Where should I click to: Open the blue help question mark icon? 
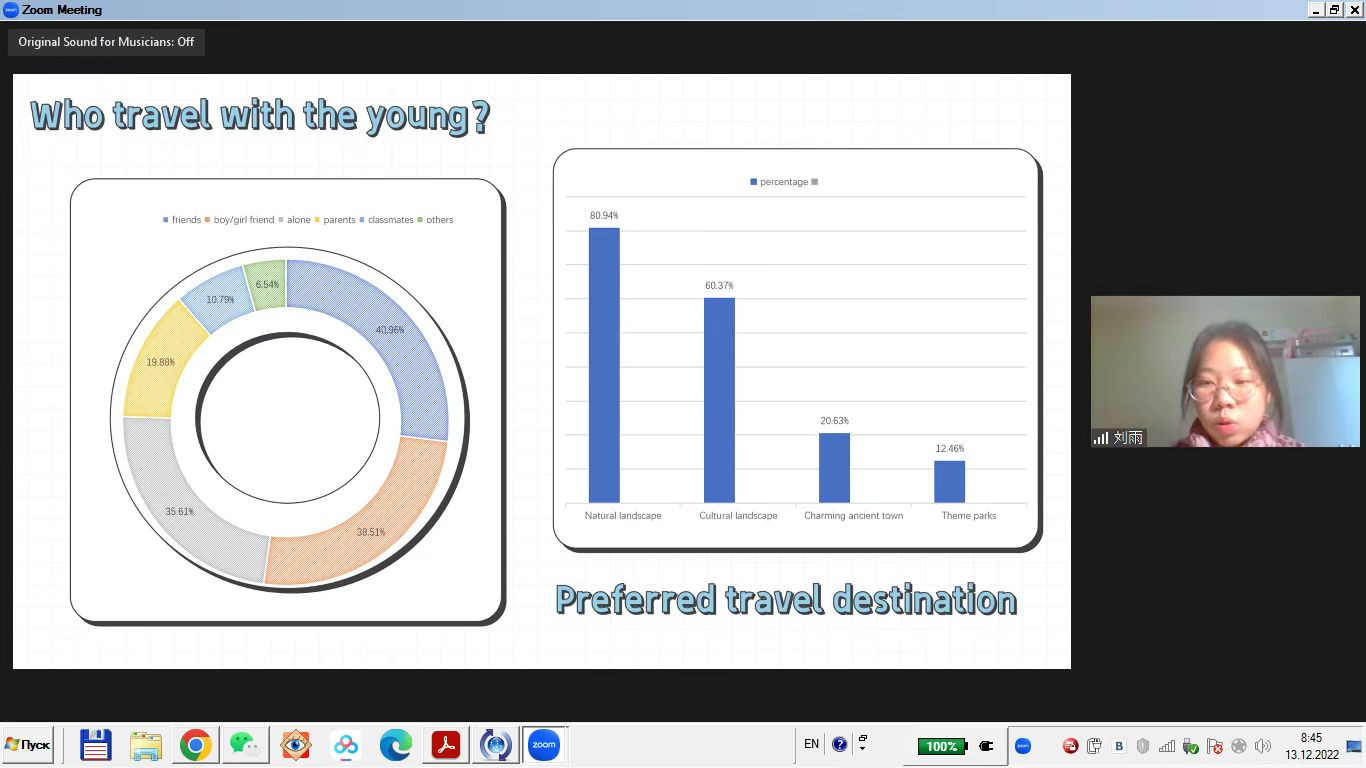[840, 744]
